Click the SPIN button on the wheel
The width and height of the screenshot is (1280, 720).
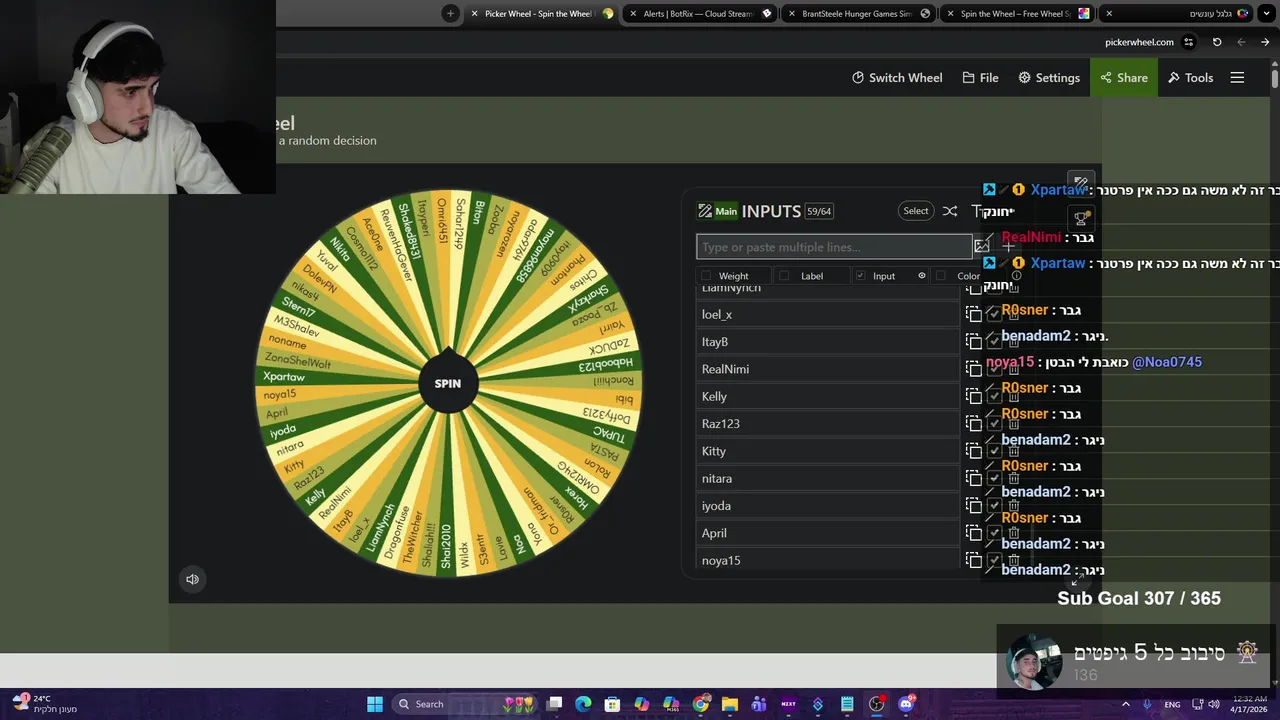coord(448,383)
